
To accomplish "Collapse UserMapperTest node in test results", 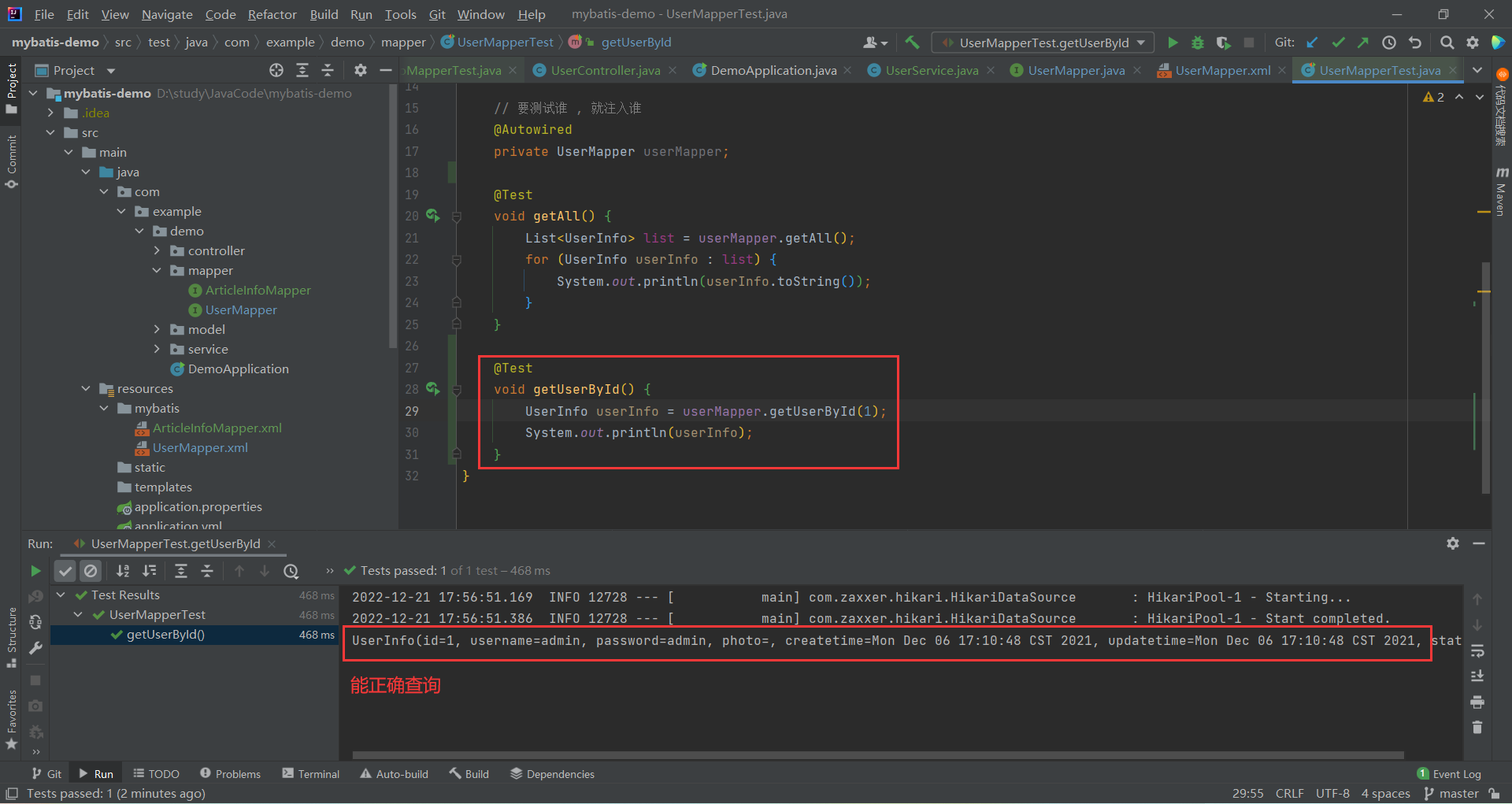I will coord(78,614).
